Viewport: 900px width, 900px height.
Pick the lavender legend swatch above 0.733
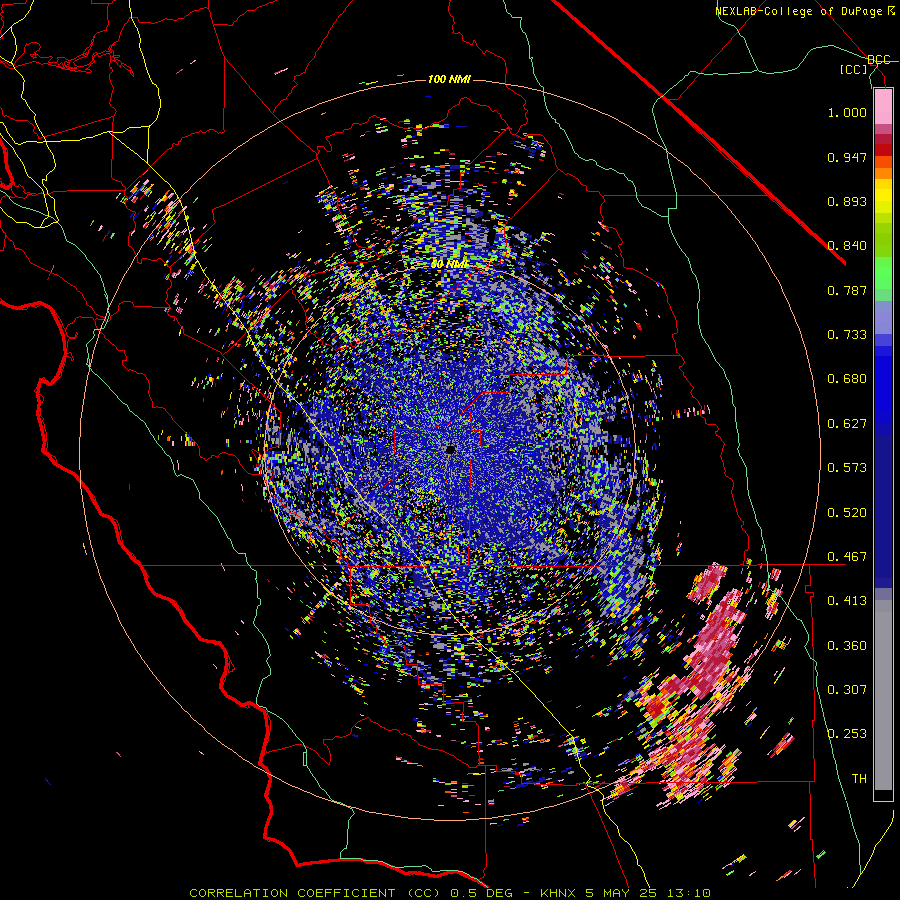coord(883,317)
